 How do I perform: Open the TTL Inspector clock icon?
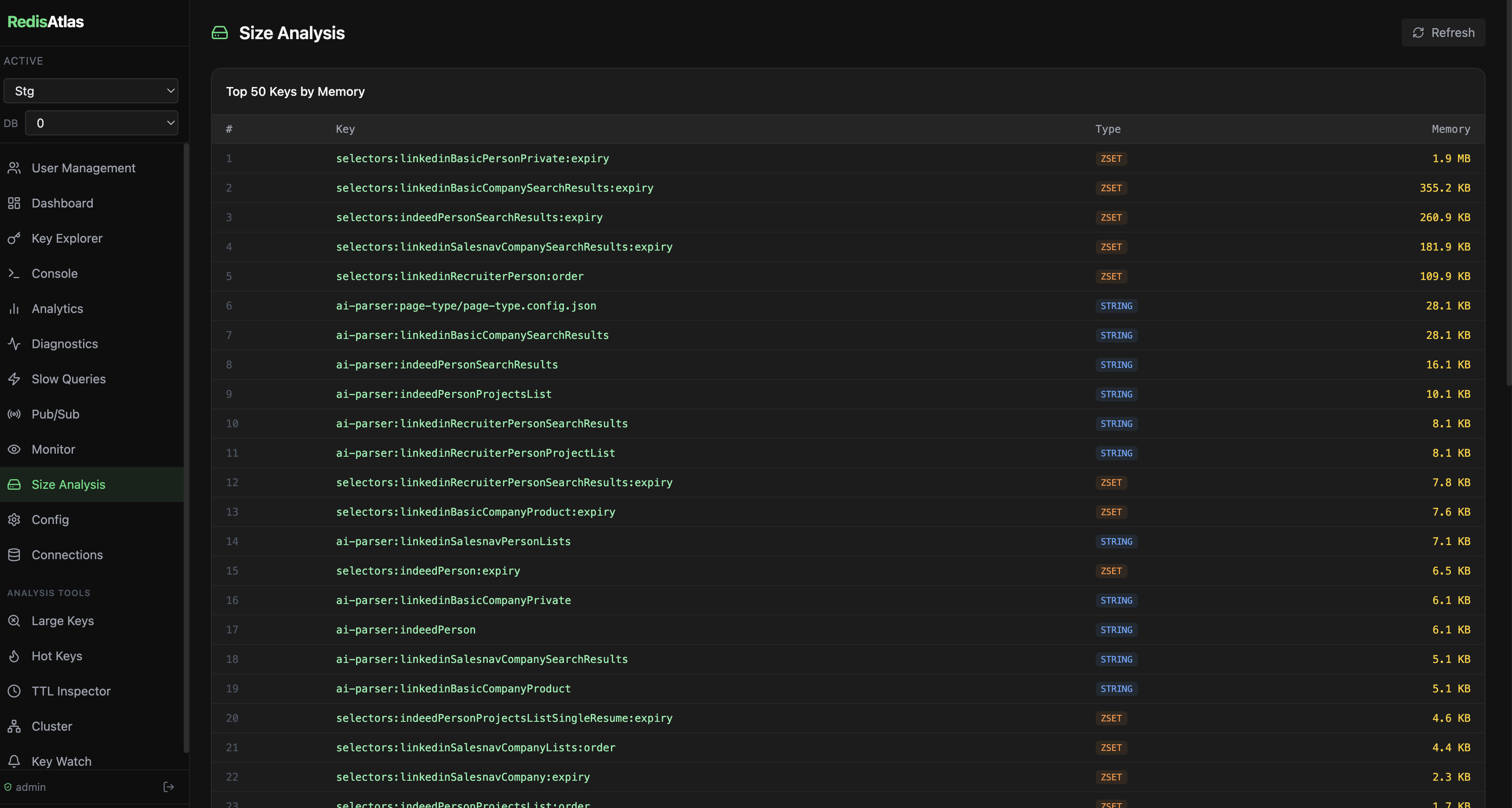click(x=14, y=691)
